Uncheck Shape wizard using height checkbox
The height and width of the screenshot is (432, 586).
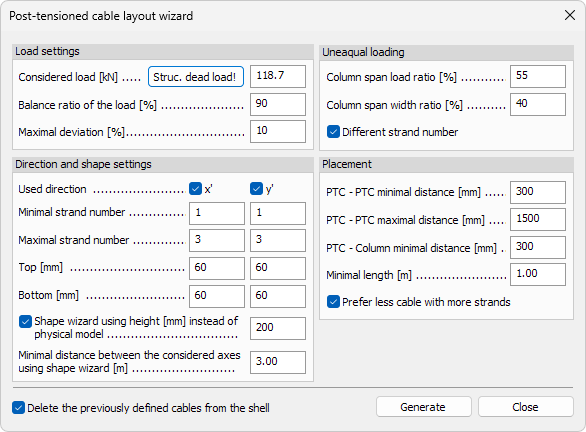(x=25, y=321)
